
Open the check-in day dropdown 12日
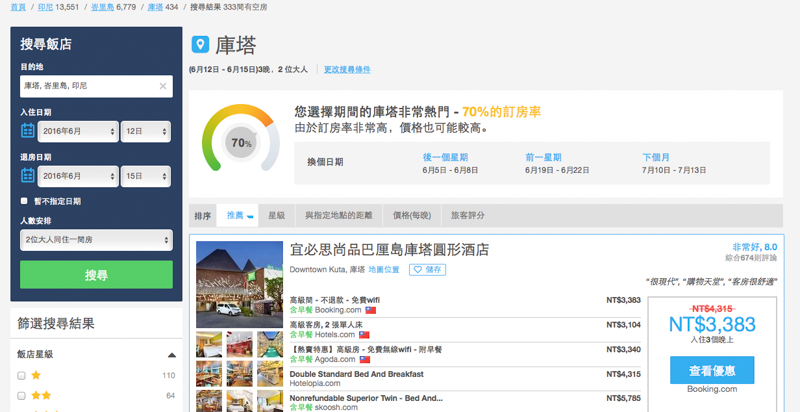point(146,132)
